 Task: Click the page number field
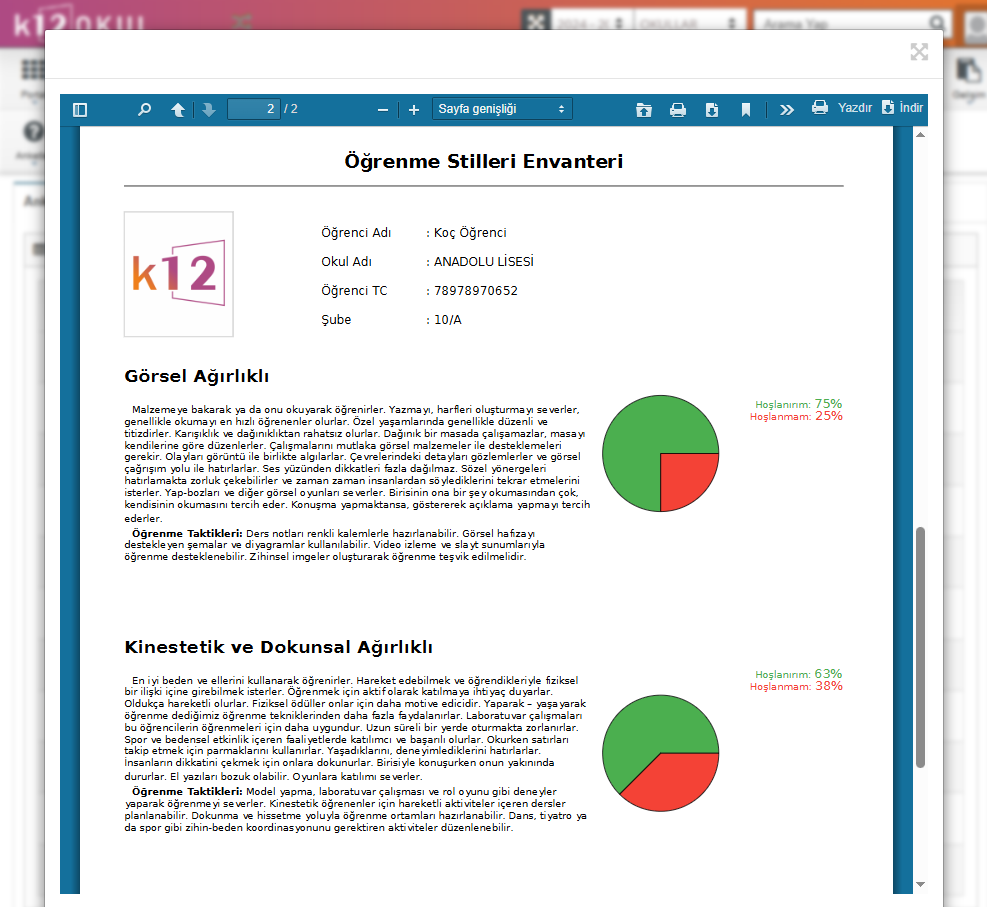pyautogui.click(x=254, y=109)
